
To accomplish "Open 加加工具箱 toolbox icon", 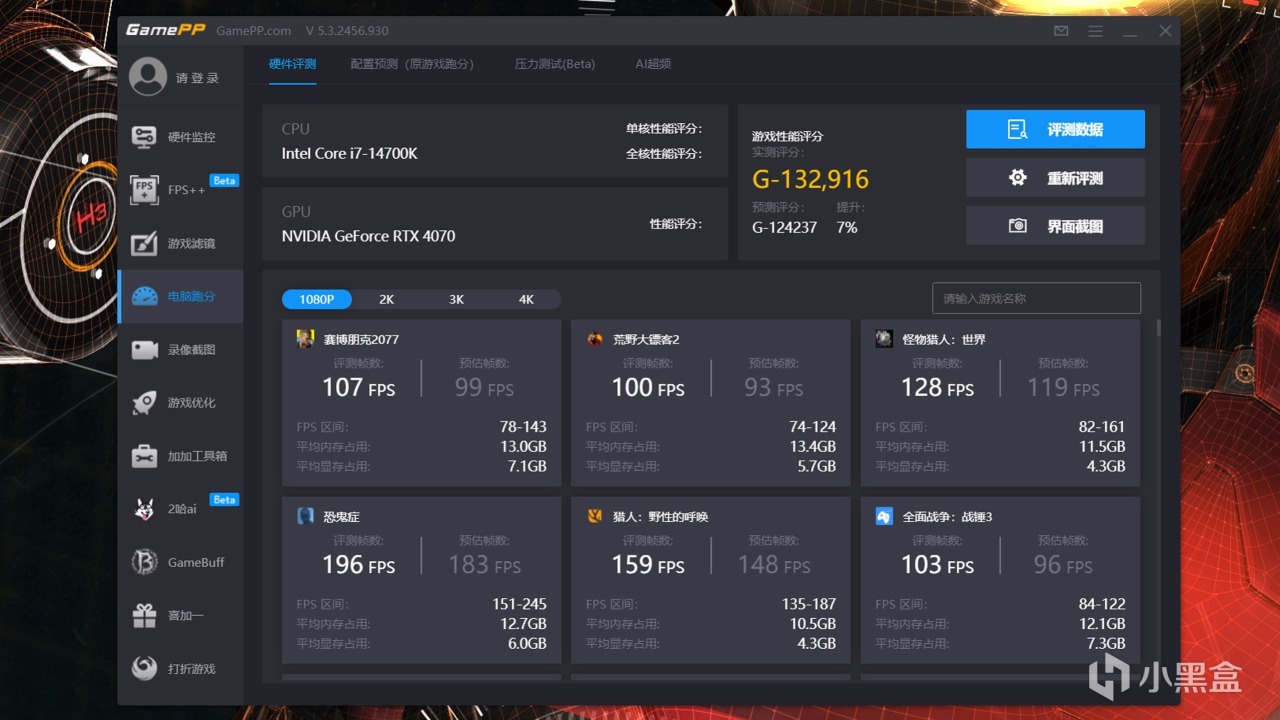I will pyautogui.click(x=144, y=456).
